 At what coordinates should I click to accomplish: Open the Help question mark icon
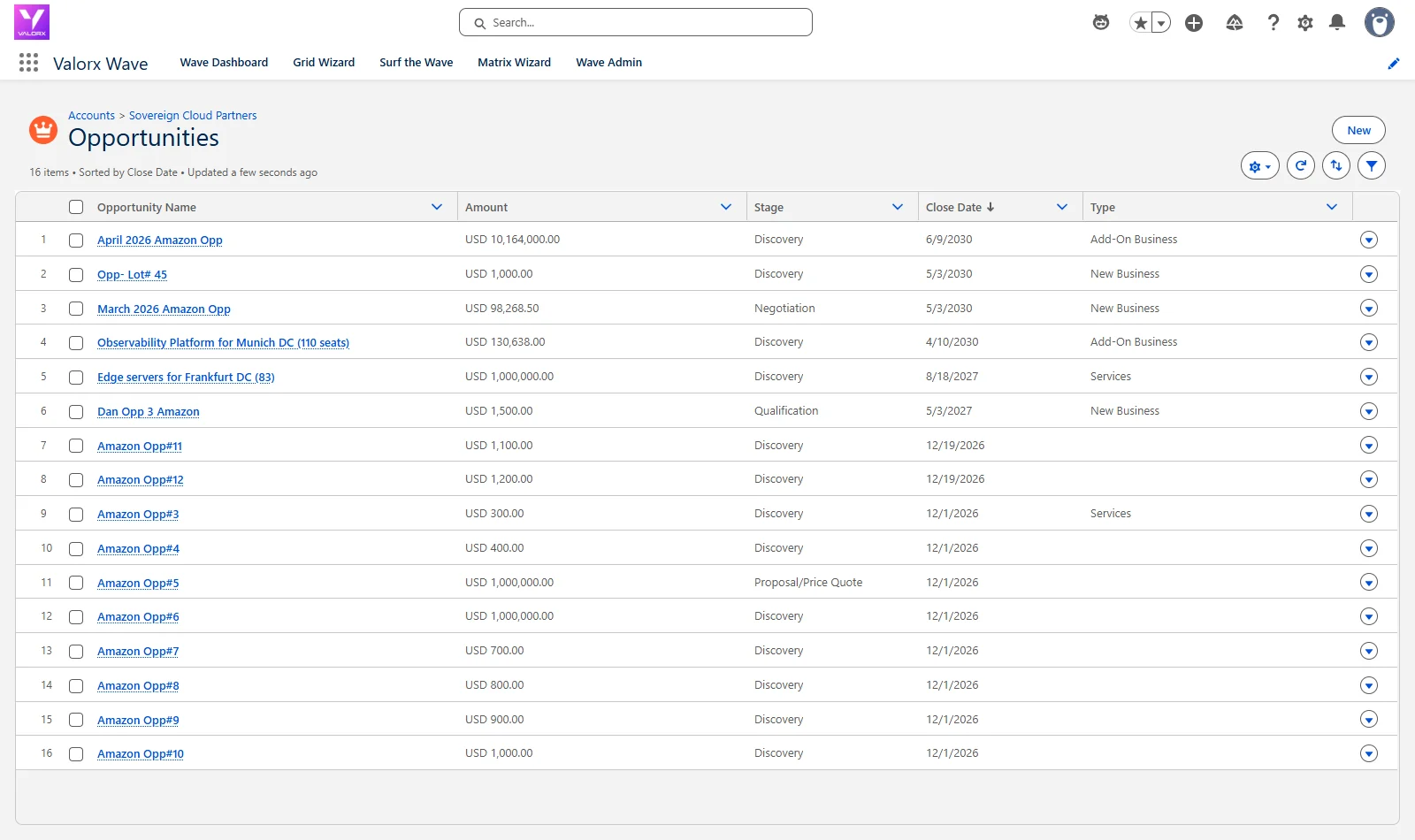(x=1273, y=23)
